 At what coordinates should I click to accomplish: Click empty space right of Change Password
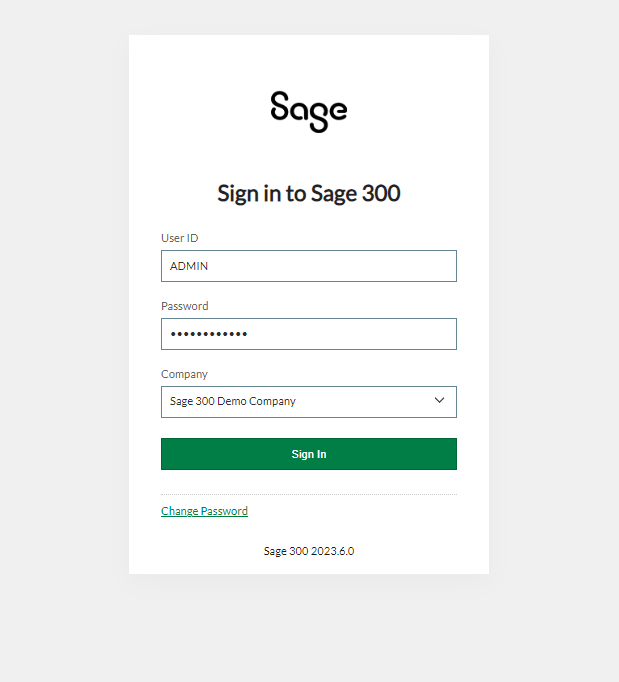(x=352, y=511)
